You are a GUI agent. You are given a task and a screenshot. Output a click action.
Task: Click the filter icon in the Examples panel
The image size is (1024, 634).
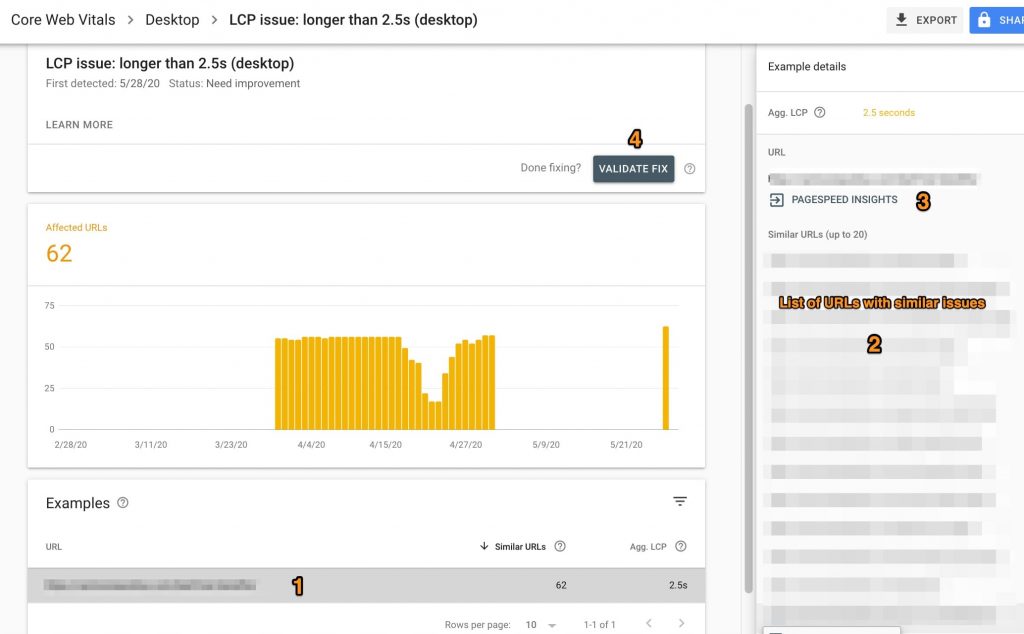pyautogui.click(x=680, y=502)
